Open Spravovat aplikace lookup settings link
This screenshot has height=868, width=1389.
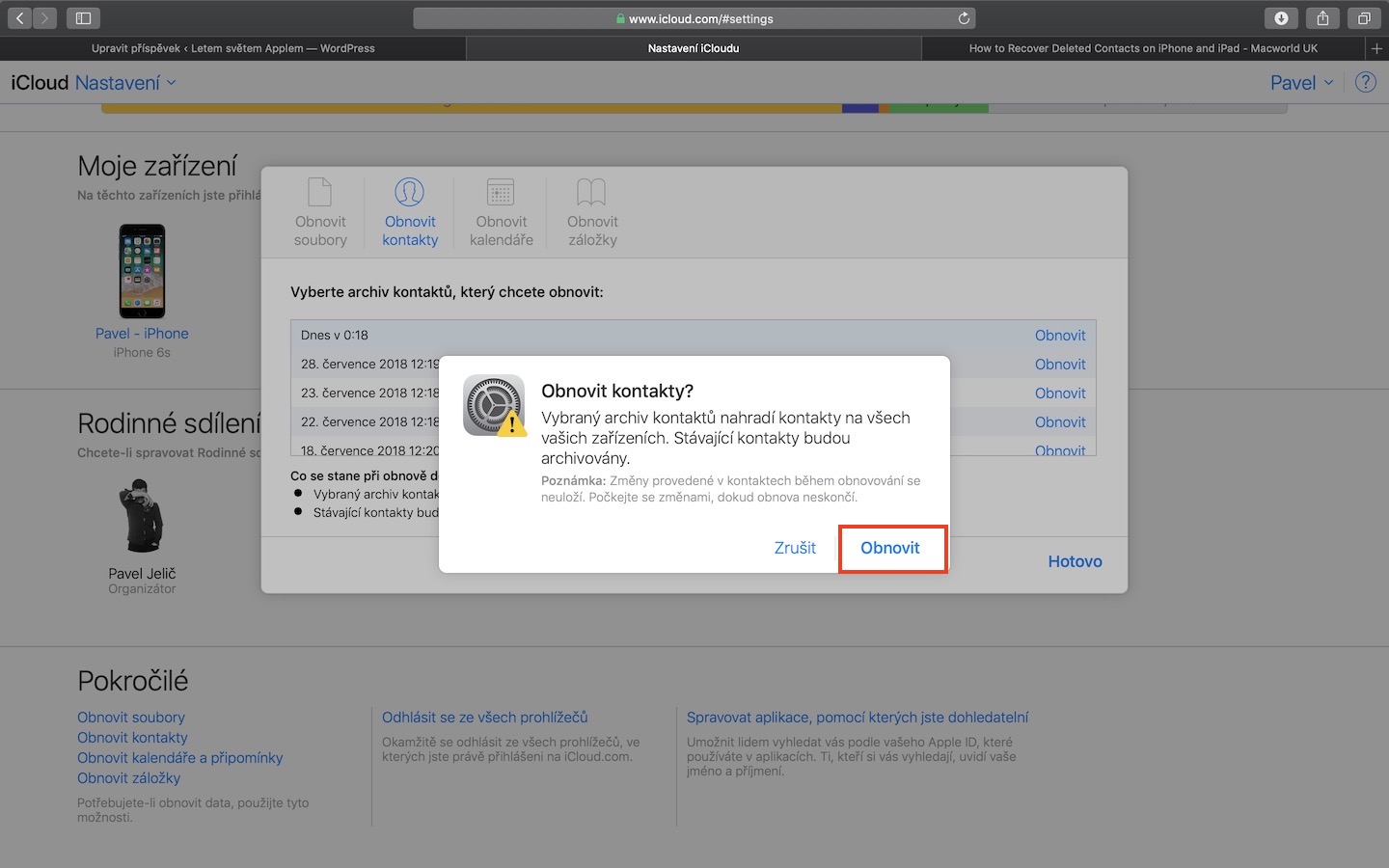pyautogui.click(x=858, y=718)
